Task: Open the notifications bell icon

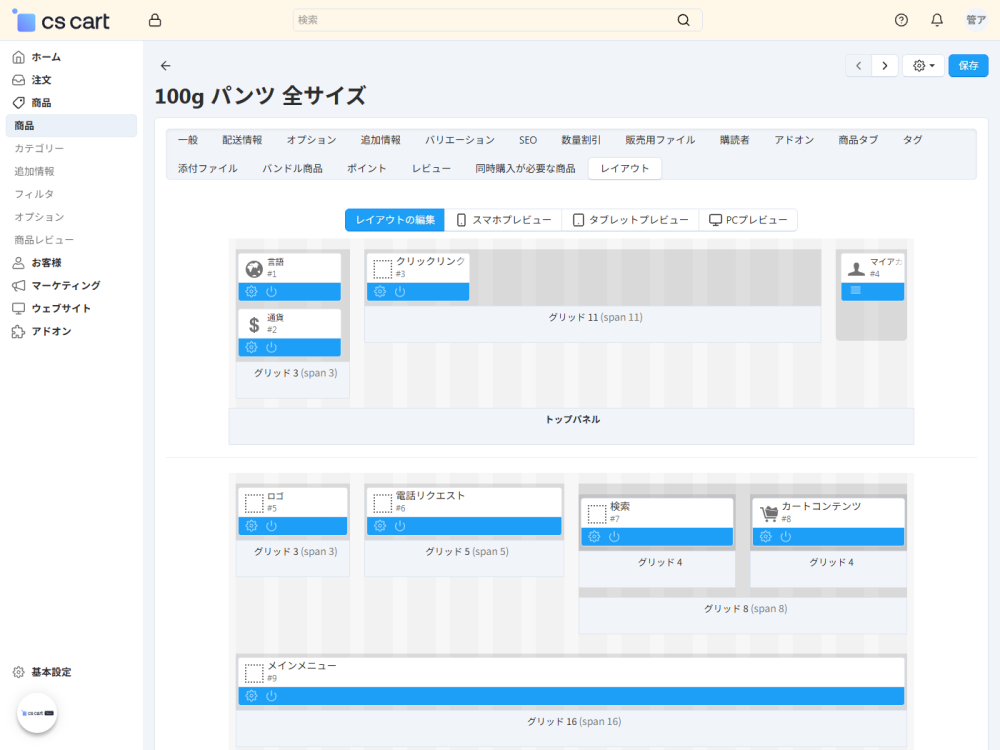Action: click(x=937, y=20)
